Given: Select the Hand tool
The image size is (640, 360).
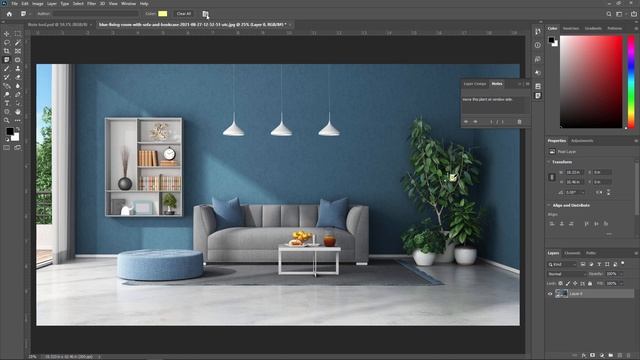Looking at the screenshot, I should coord(18,111).
